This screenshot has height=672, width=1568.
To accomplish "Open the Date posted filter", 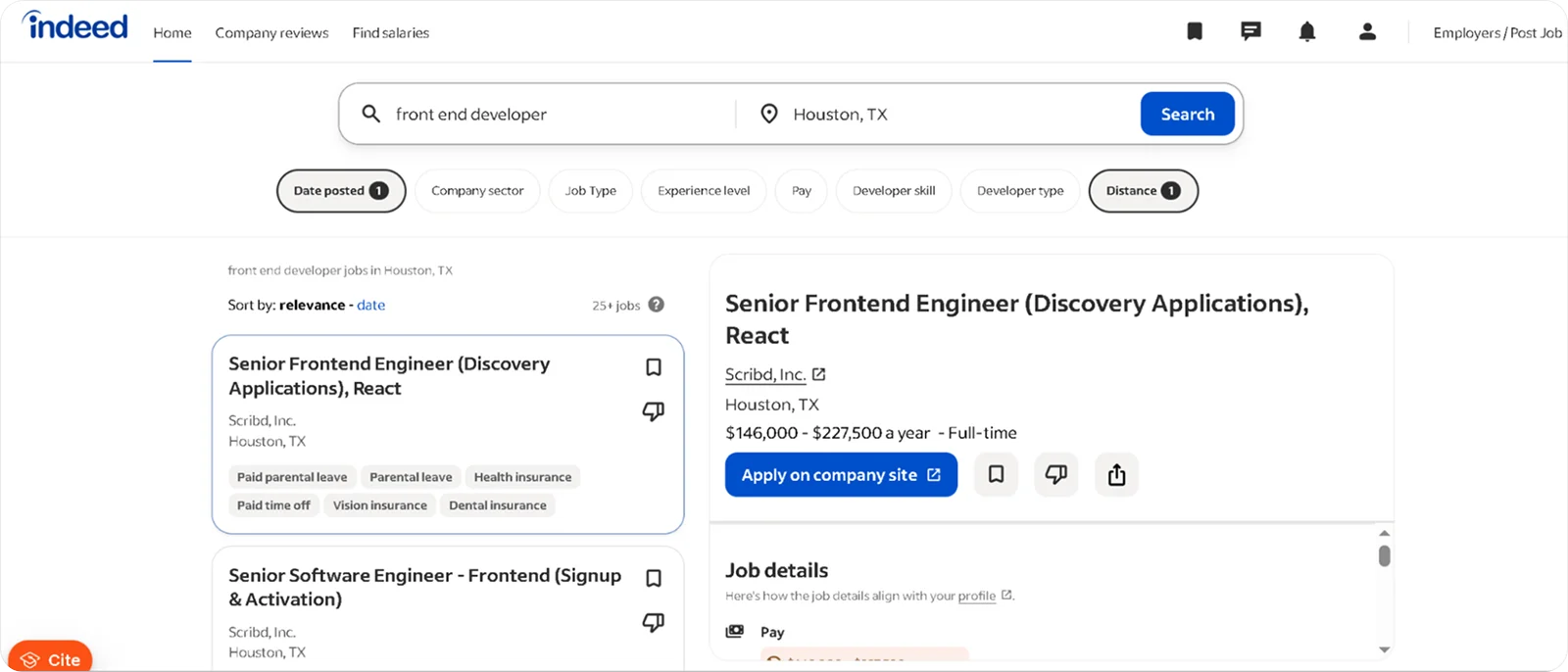I will 341,191.
